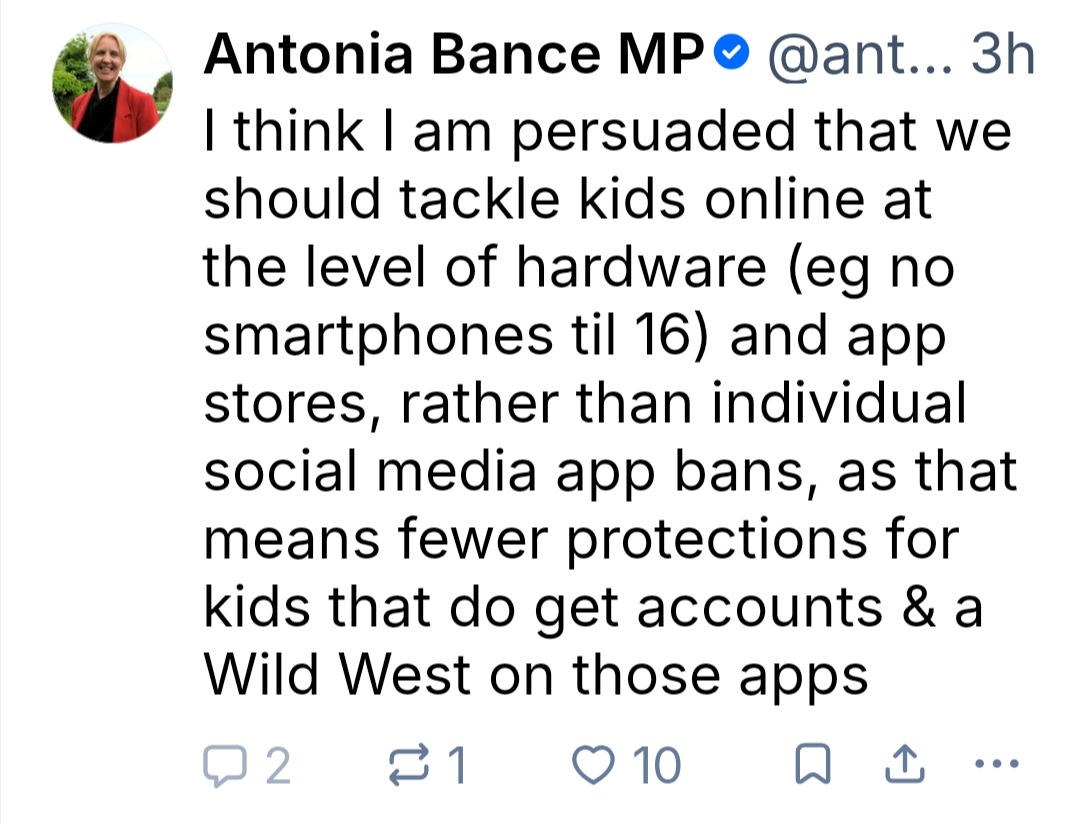1080x824 pixels.
Task: Click the repost arrows icon
Action: 406,766
